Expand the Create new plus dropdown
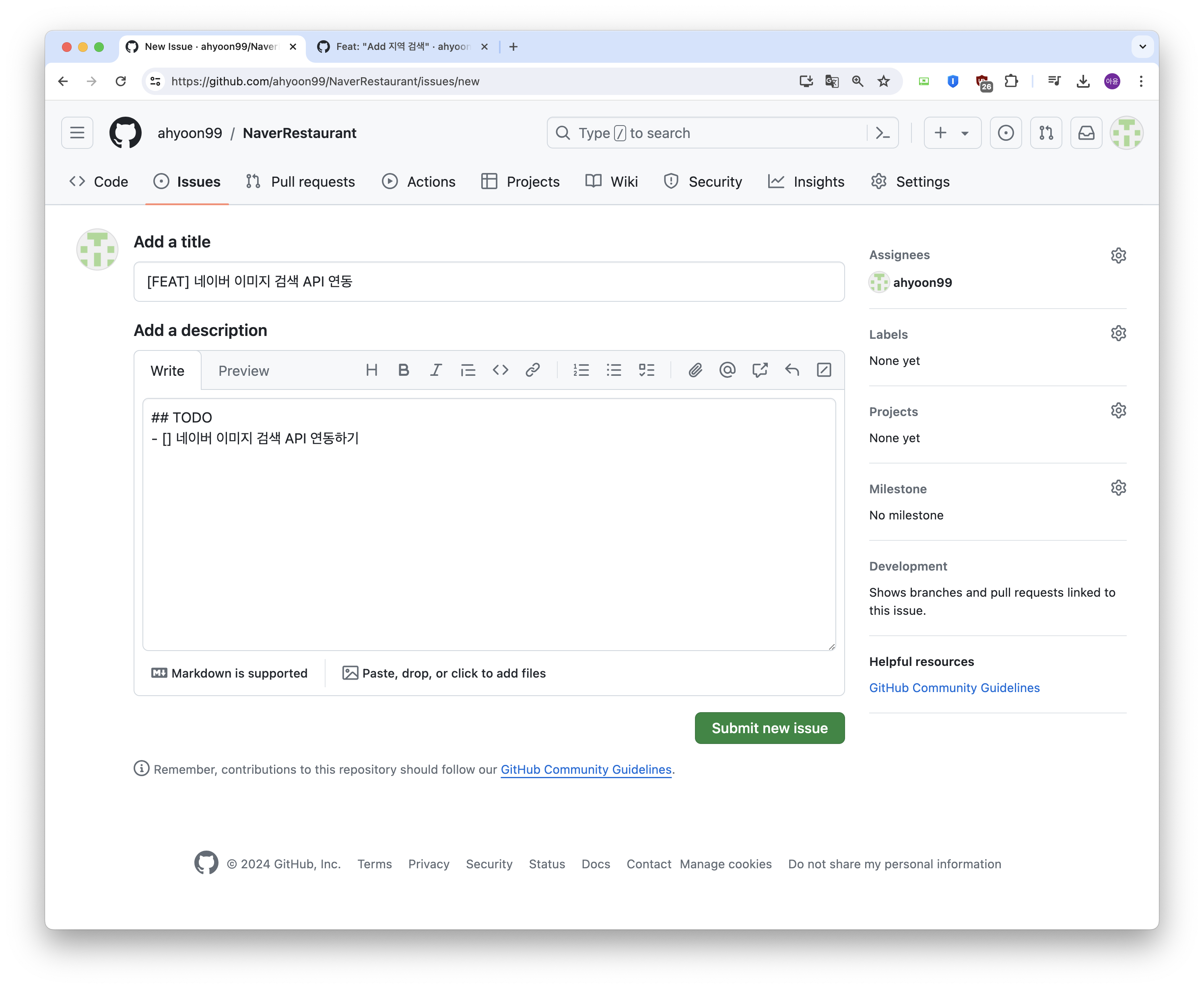The image size is (1204, 989). tap(952, 133)
